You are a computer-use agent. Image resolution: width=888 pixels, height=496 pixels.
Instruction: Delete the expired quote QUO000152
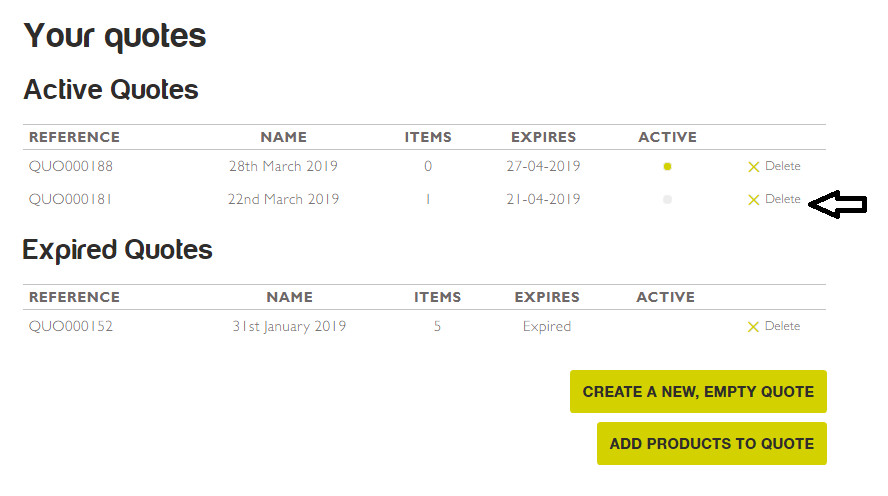coord(774,326)
